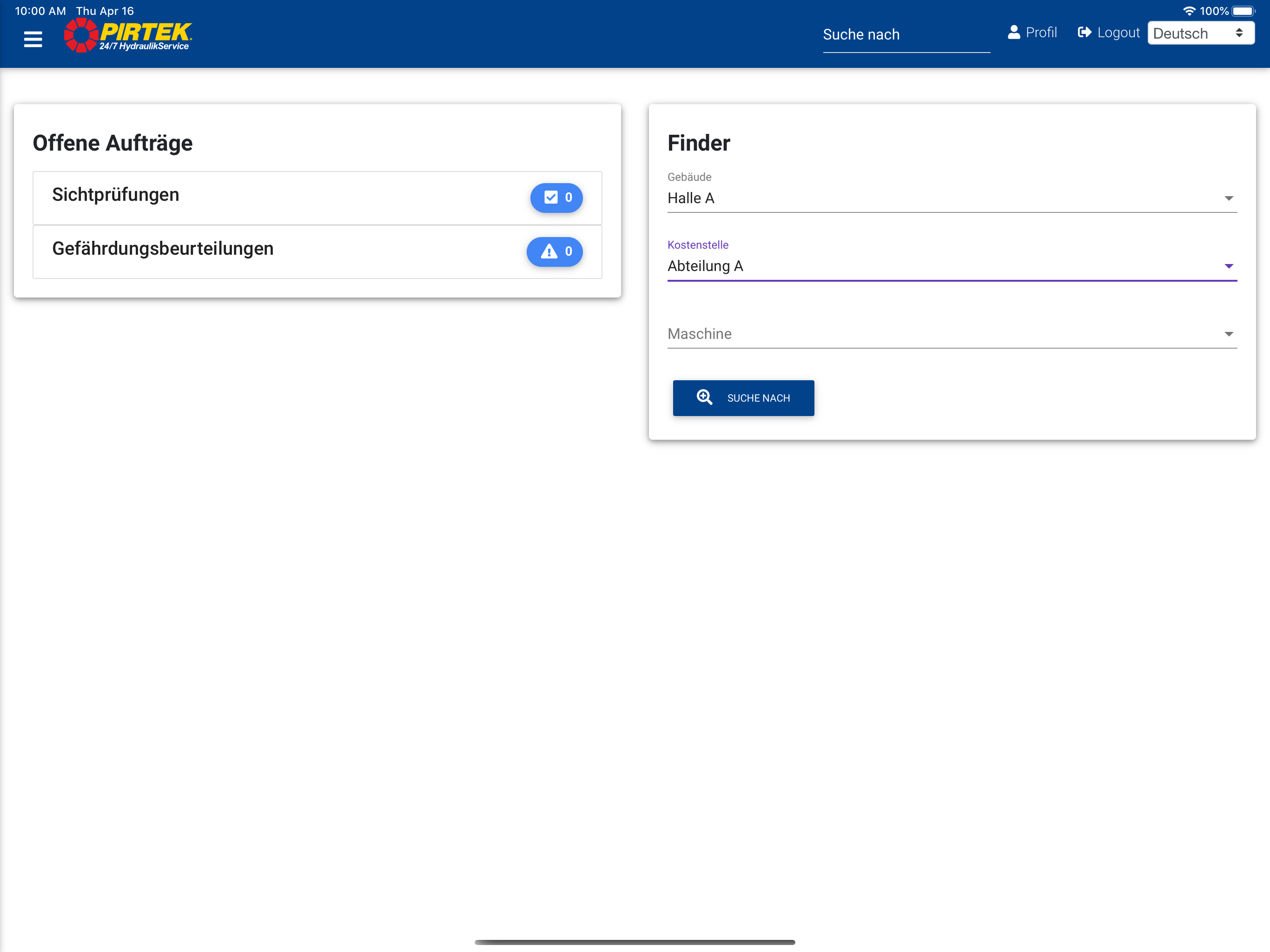Click the battery status icon
Screen dimensions: 1270x952
(1244, 11)
